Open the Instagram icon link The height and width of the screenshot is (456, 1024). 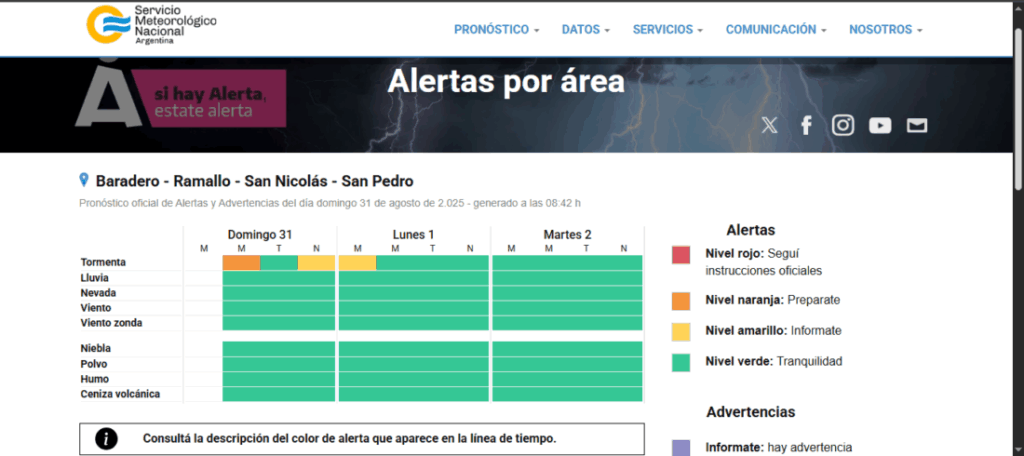click(843, 125)
